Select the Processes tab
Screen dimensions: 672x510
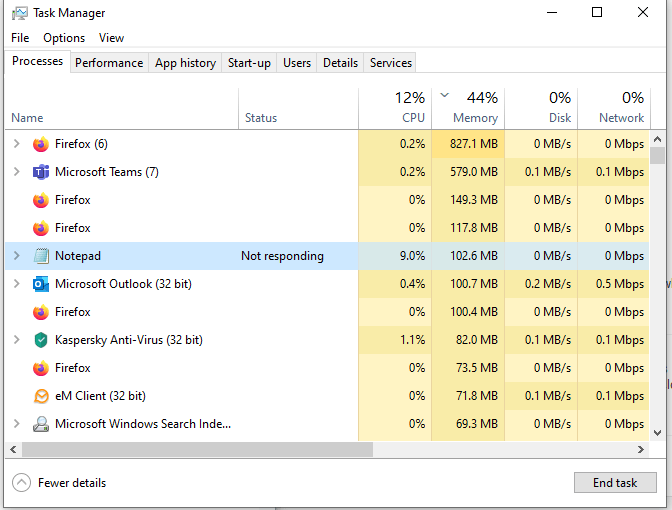point(38,61)
